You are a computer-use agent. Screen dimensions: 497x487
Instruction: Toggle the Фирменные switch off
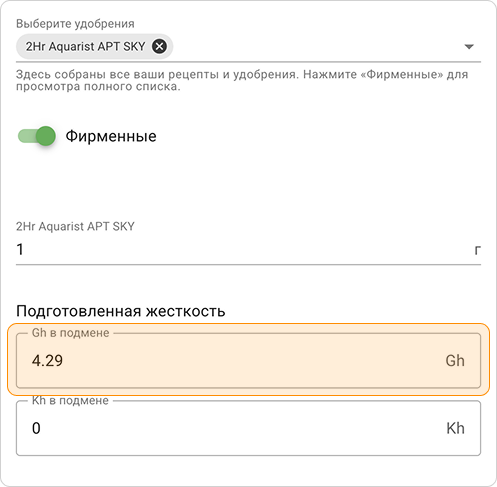point(37,136)
